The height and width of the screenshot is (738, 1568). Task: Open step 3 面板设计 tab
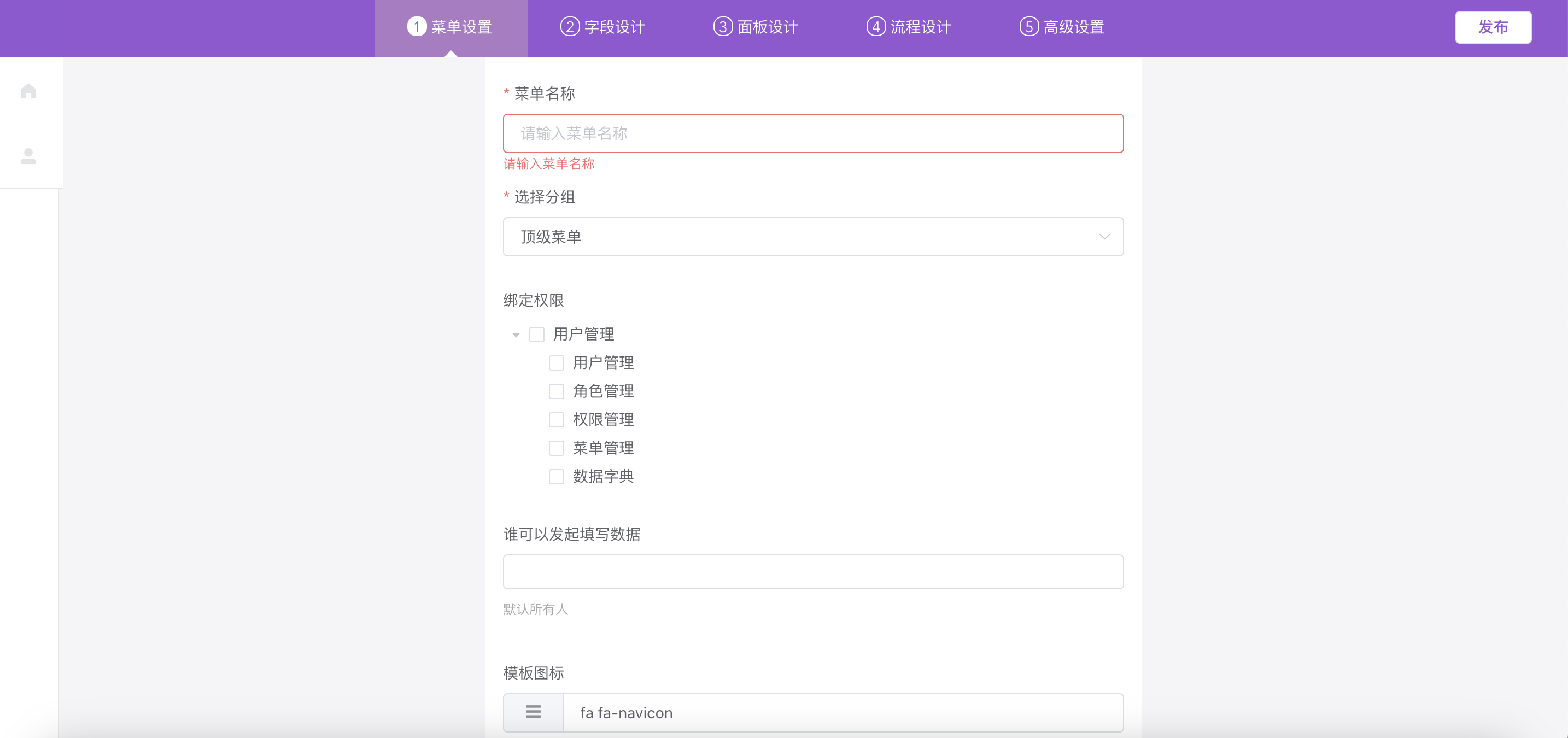[756, 27]
